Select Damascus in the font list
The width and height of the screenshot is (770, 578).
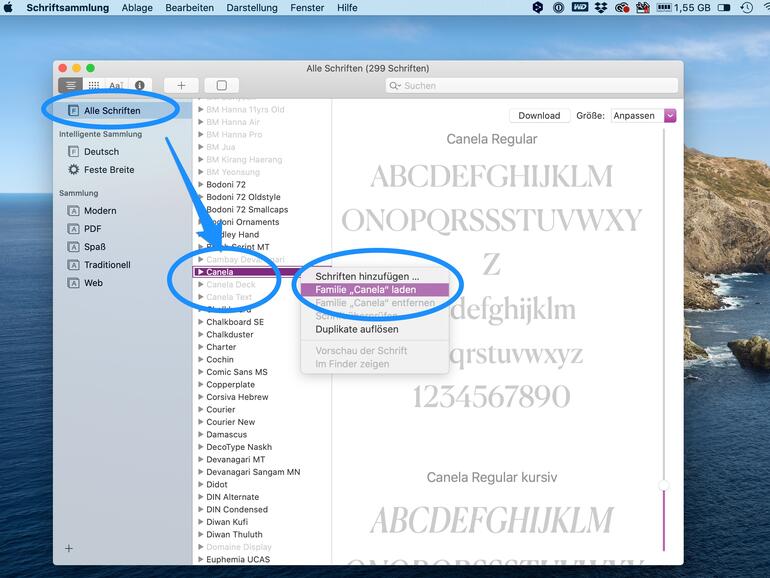click(x=226, y=434)
